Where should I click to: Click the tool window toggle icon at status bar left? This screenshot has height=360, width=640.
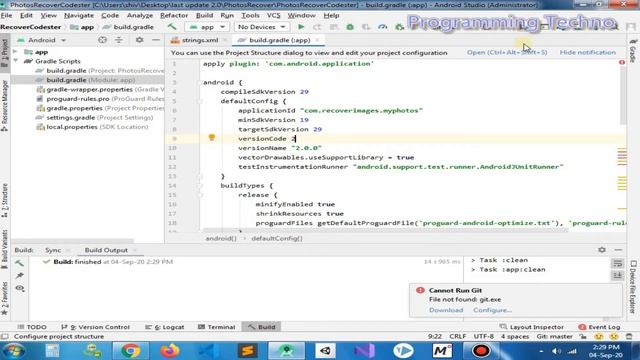click(4, 336)
